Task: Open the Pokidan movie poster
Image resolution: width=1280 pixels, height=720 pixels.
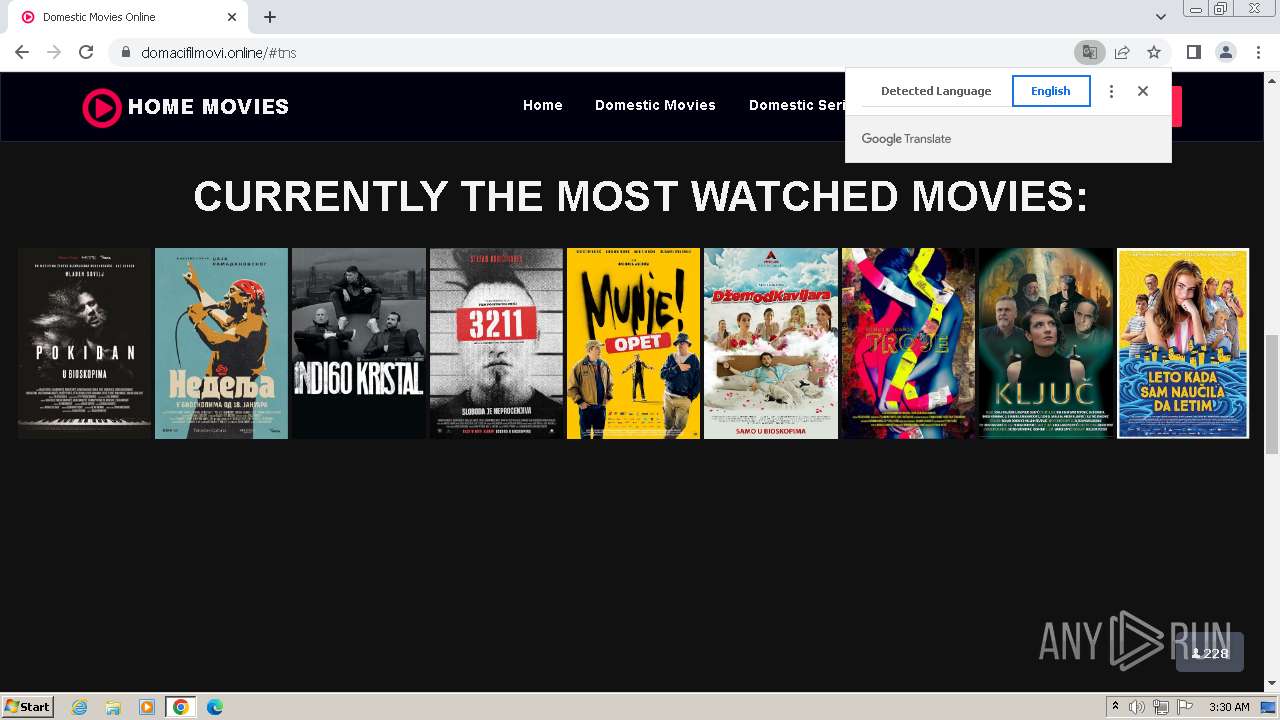Action: tap(84, 343)
